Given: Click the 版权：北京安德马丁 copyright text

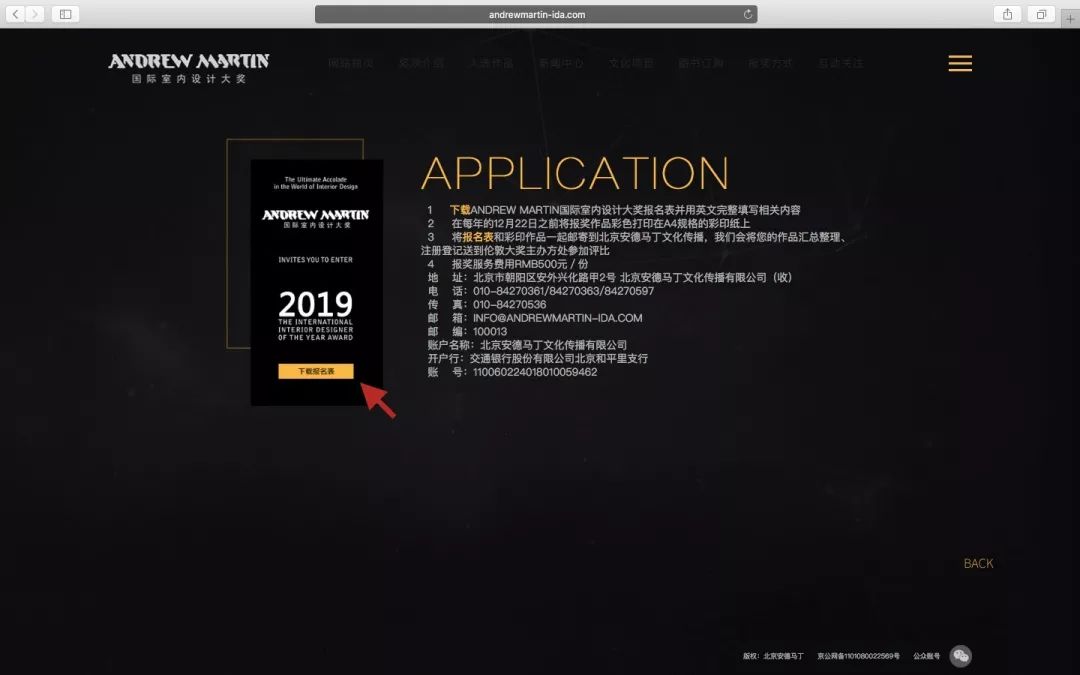Looking at the screenshot, I should [773, 656].
